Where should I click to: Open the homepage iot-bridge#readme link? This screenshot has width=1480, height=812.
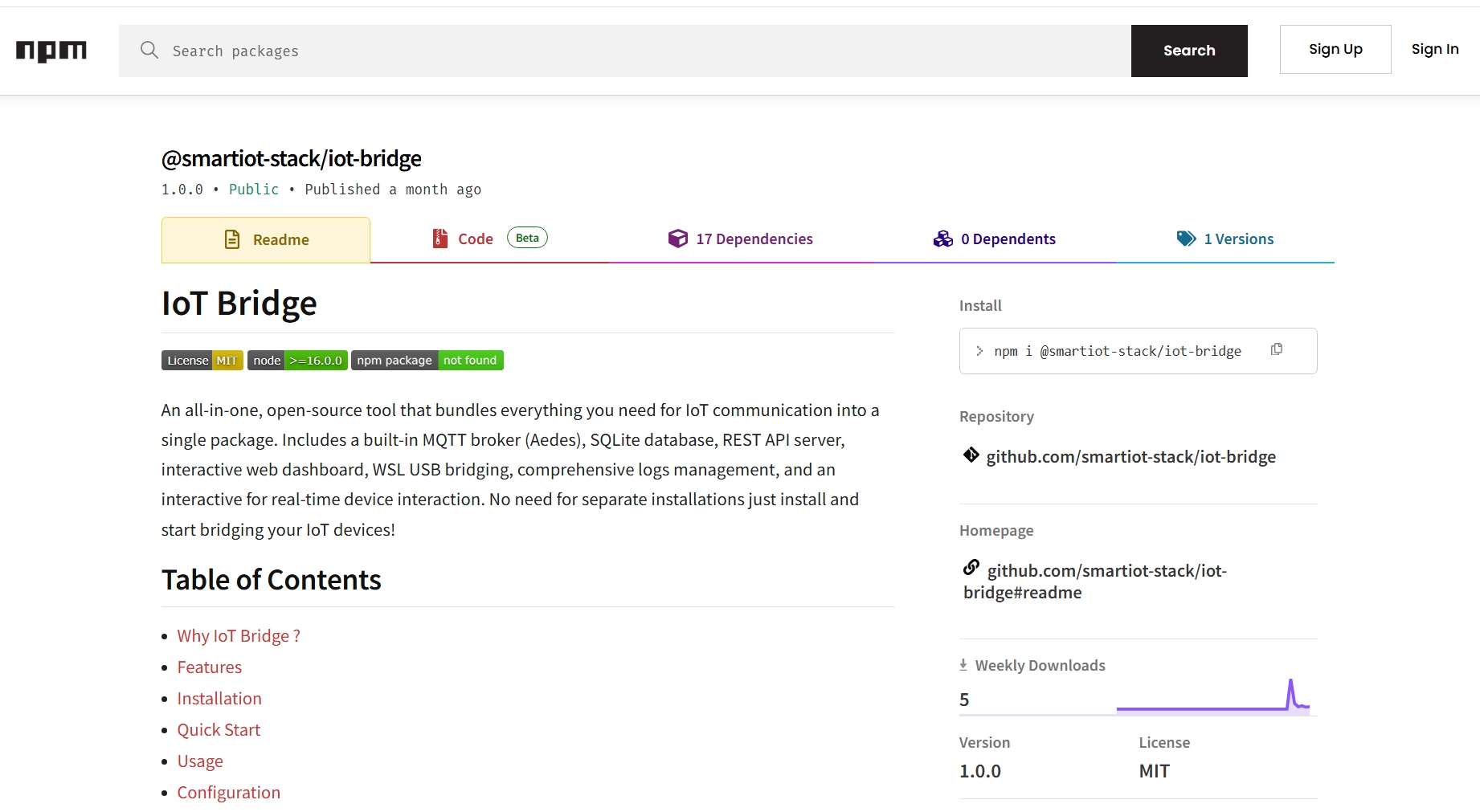tap(1095, 581)
